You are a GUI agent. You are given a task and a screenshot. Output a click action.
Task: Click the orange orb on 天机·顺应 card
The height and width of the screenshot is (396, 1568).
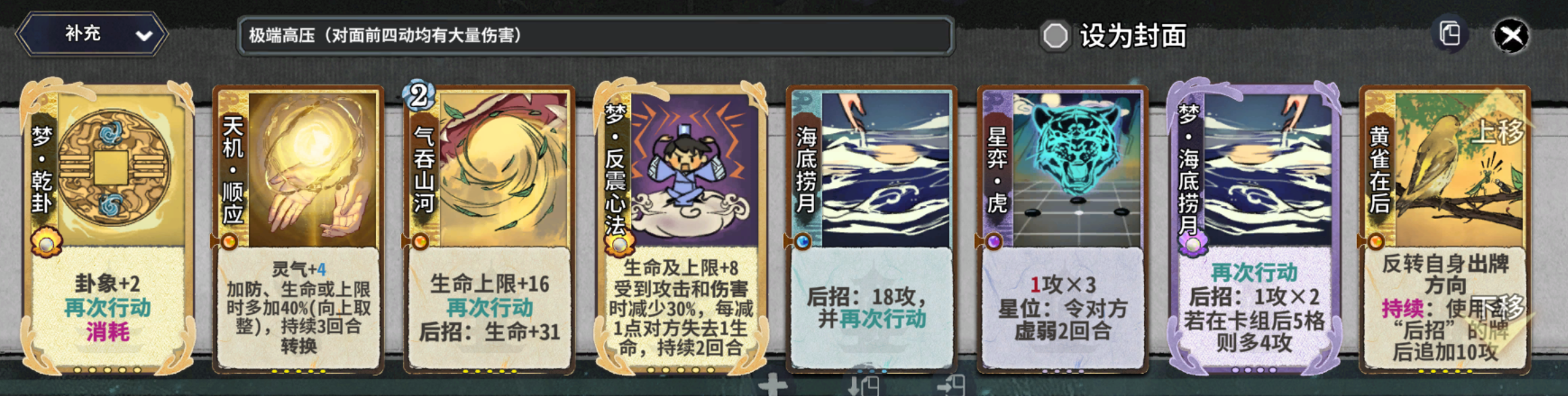(229, 241)
